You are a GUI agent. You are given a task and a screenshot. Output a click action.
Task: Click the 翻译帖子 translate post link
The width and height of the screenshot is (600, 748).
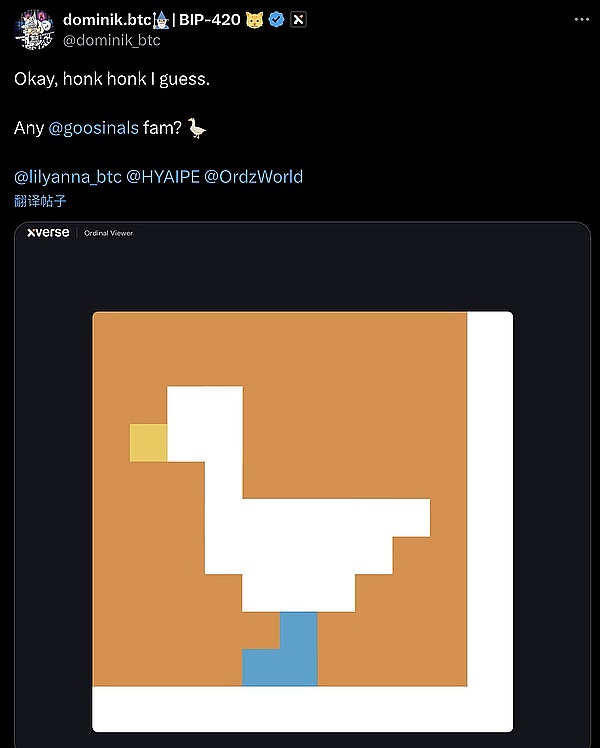coord(40,201)
